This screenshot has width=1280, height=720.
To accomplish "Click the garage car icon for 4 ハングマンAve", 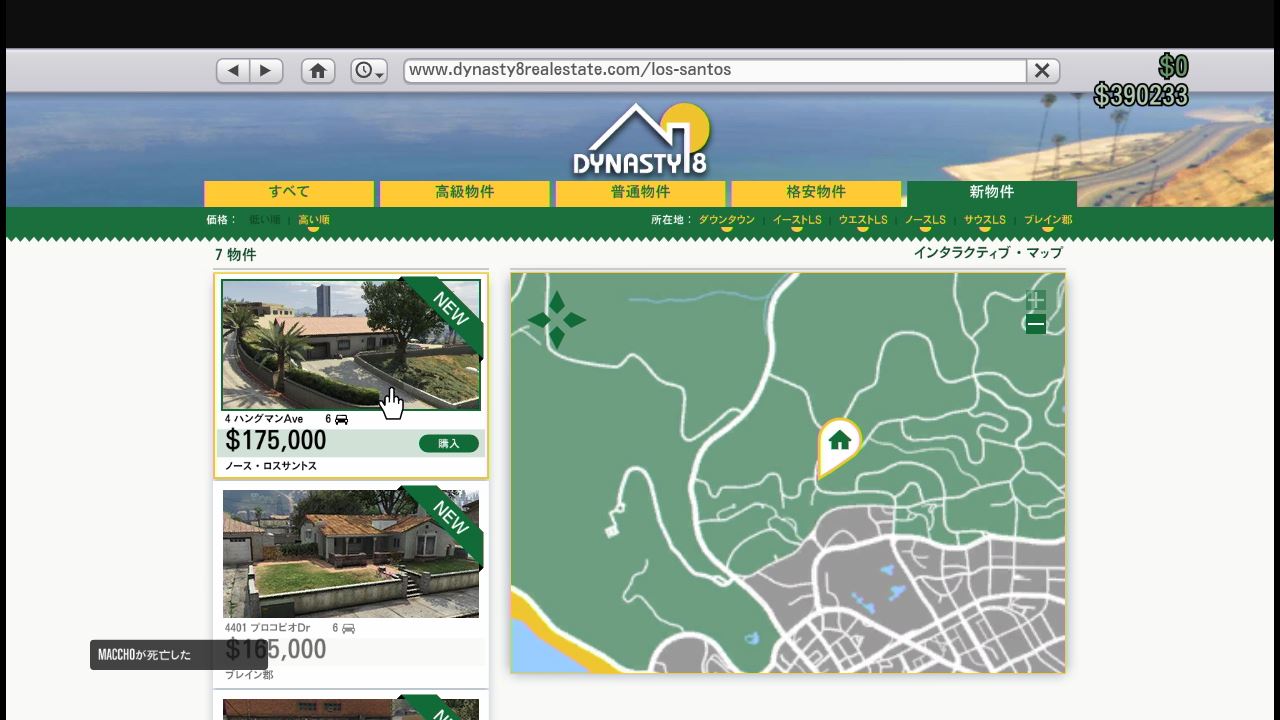I will [x=342, y=419].
